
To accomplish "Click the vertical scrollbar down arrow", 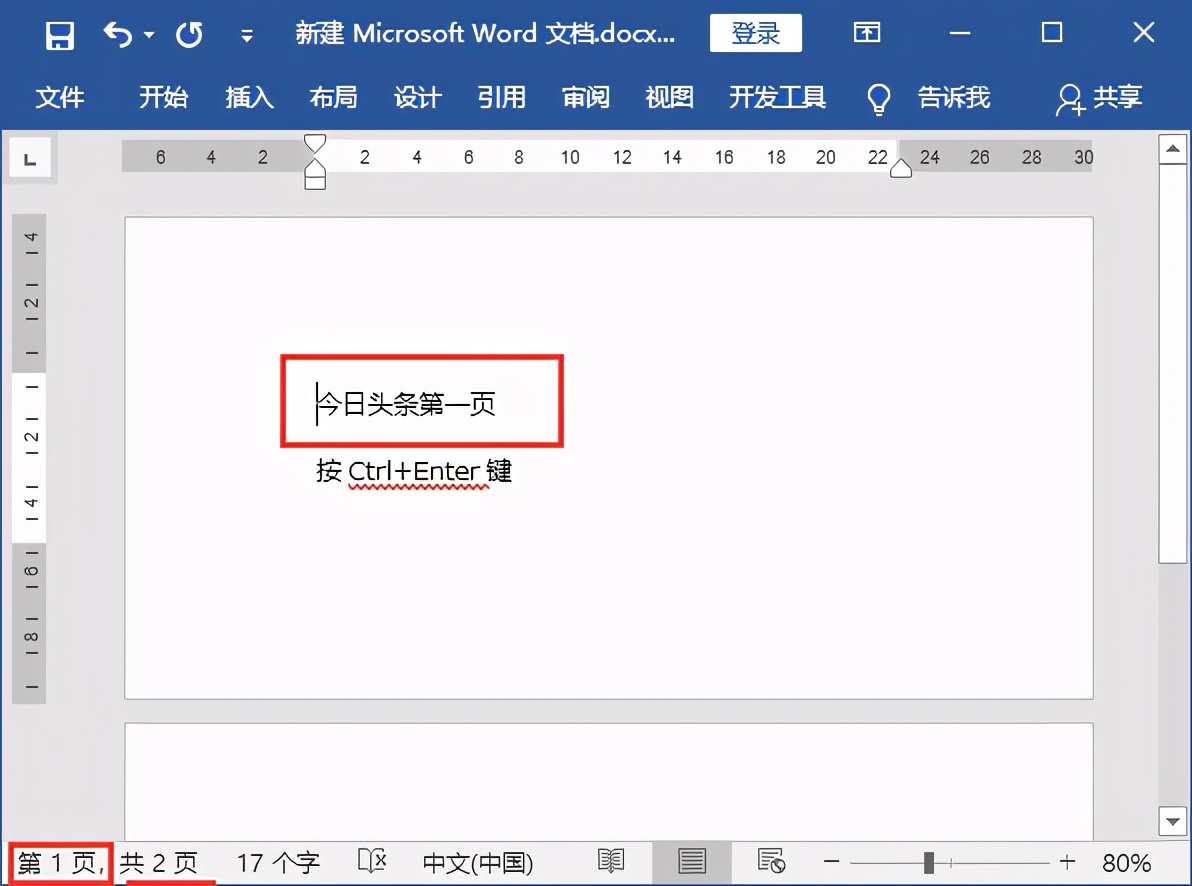I will click(1173, 821).
